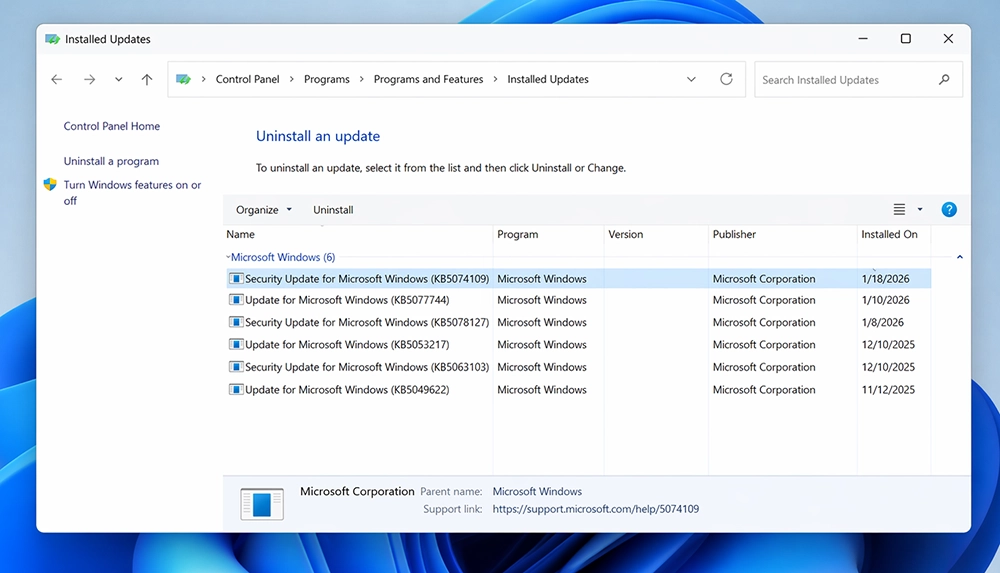Sort by Version column header
The width and height of the screenshot is (1000, 573).
656,234
